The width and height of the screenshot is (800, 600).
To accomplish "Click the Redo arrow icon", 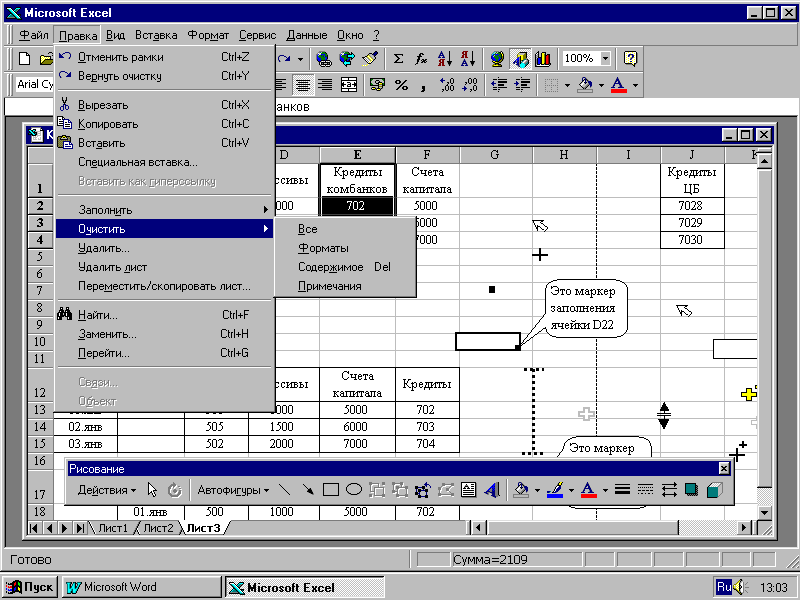I will point(284,59).
